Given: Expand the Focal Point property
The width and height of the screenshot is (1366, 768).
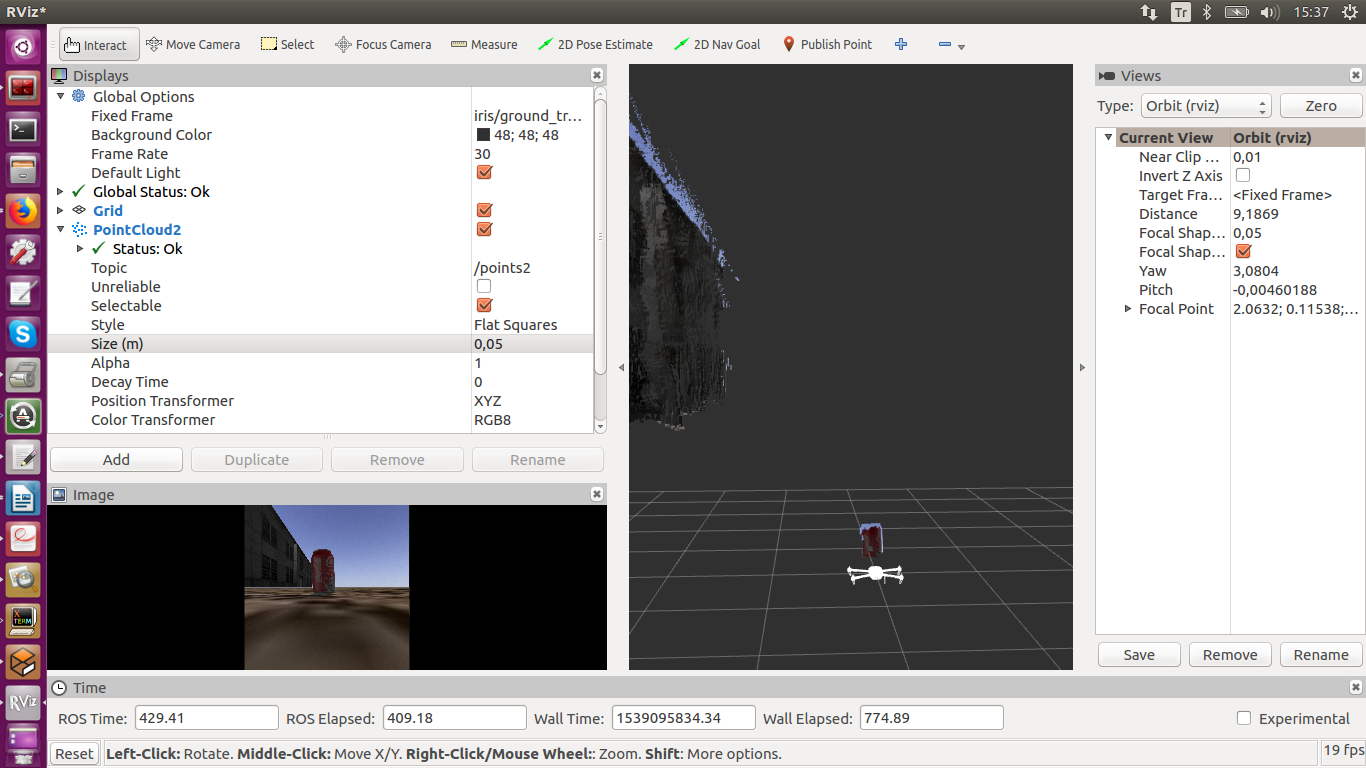Looking at the screenshot, I should (x=1129, y=309).
